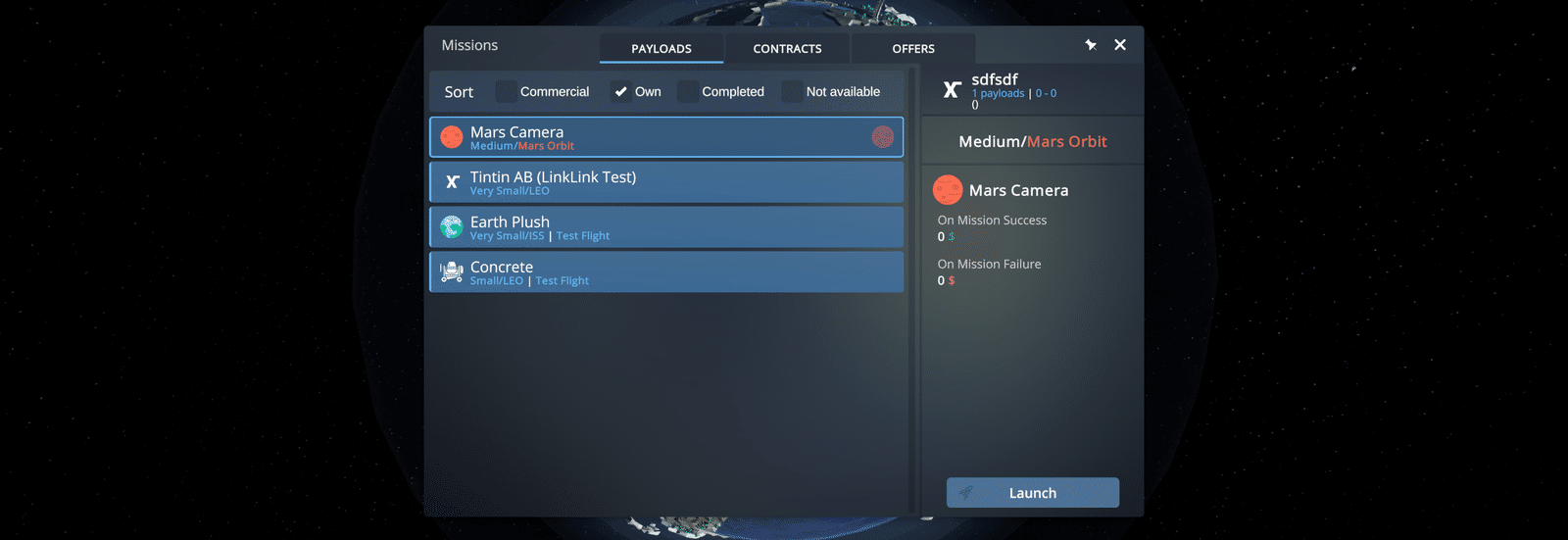Select the Earth Plush payload row
The width and height of the screenshot is (1568, 540).
(x=666, y=227)
